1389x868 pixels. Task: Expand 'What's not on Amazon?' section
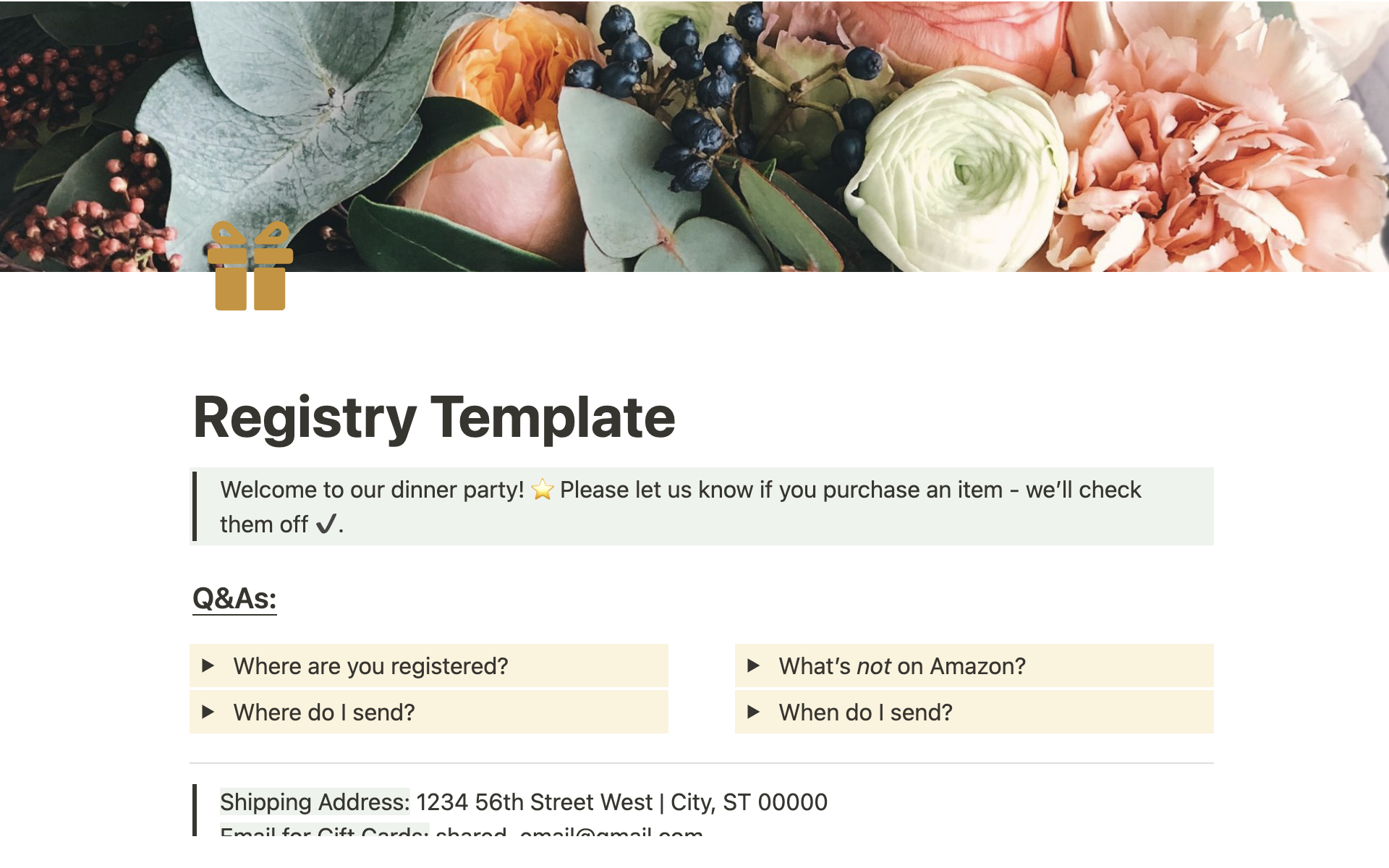pos(756,665)
